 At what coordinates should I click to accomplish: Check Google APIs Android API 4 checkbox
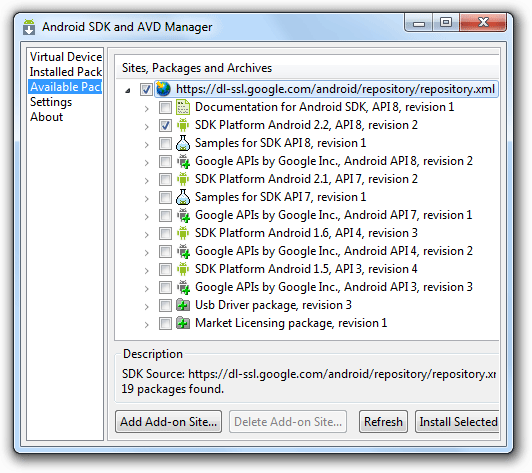(165, 251)
